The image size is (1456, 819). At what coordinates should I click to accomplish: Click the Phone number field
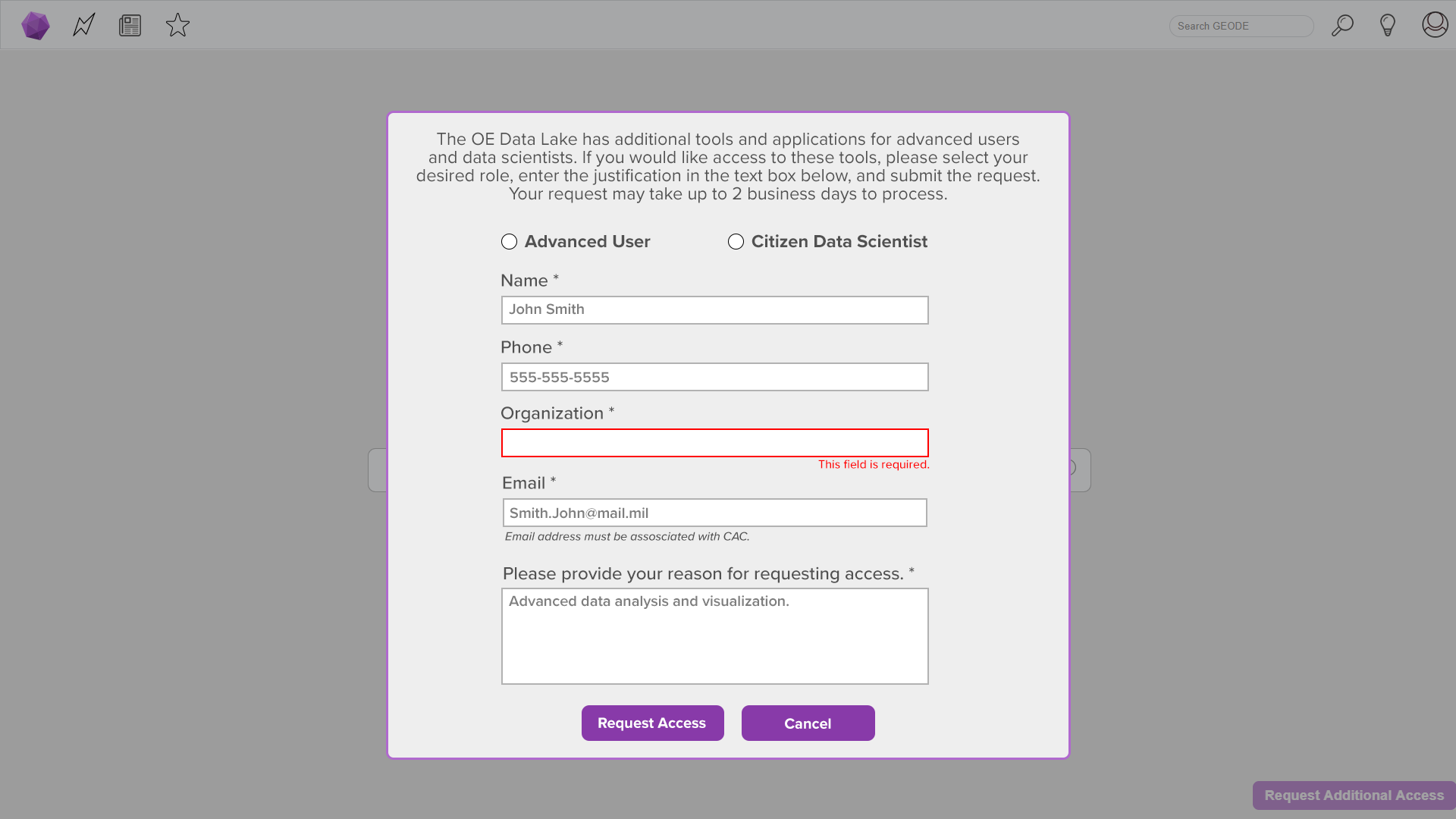coord(714,377)
